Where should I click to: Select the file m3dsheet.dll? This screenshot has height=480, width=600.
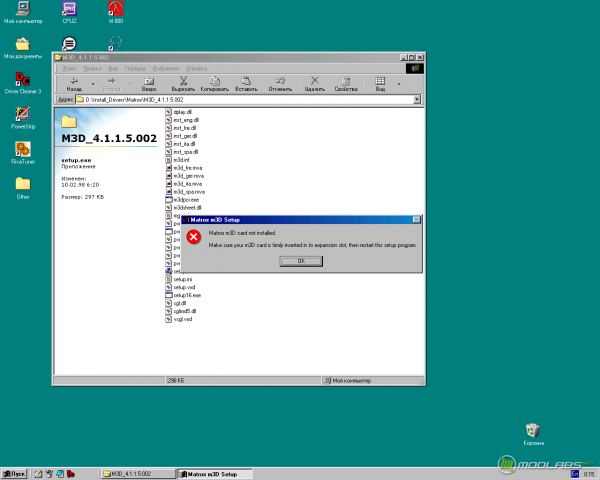coord(183,207)
